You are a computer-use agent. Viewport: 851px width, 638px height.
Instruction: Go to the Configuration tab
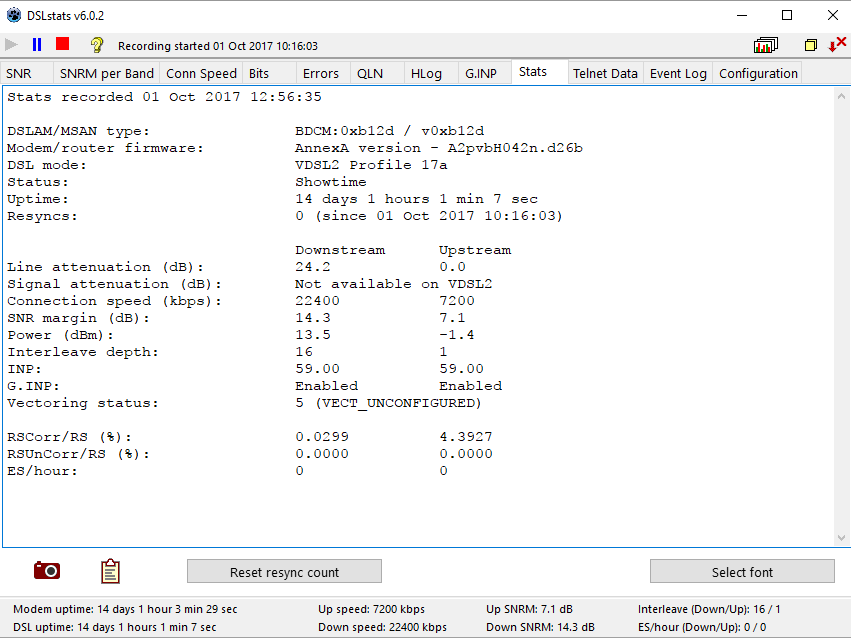tap(758, 73)
